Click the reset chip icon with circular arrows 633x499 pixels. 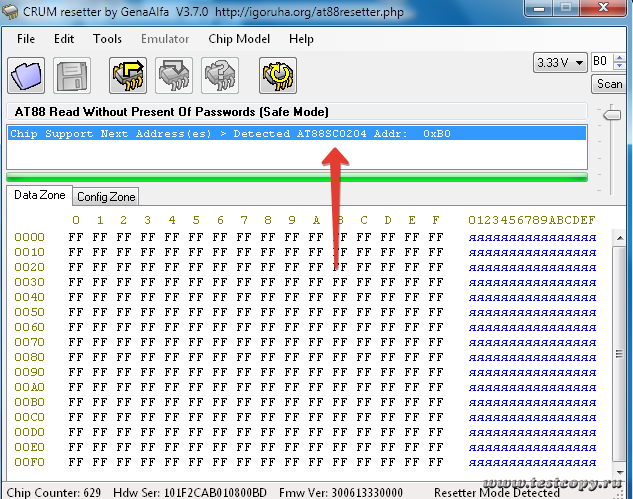tap(277, 76)
